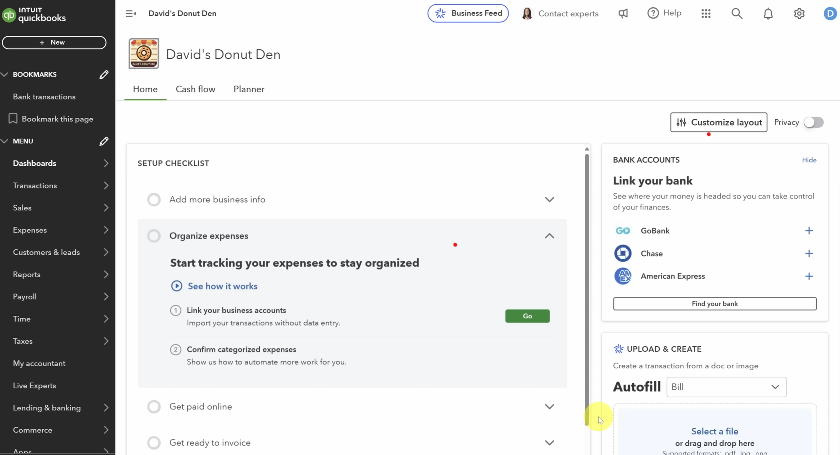
Task: Click the Chase logo icon
Action: (622, 253)
